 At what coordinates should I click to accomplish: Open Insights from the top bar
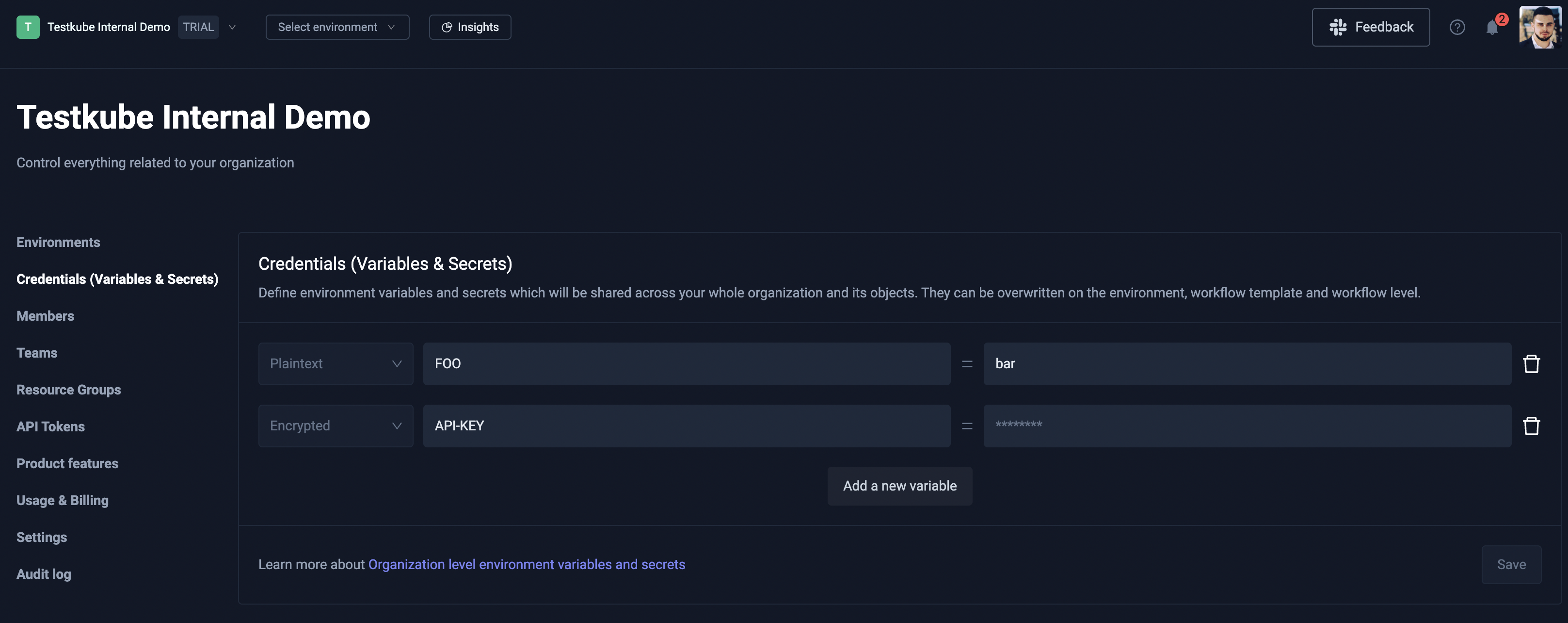click(x=470, y=27)
